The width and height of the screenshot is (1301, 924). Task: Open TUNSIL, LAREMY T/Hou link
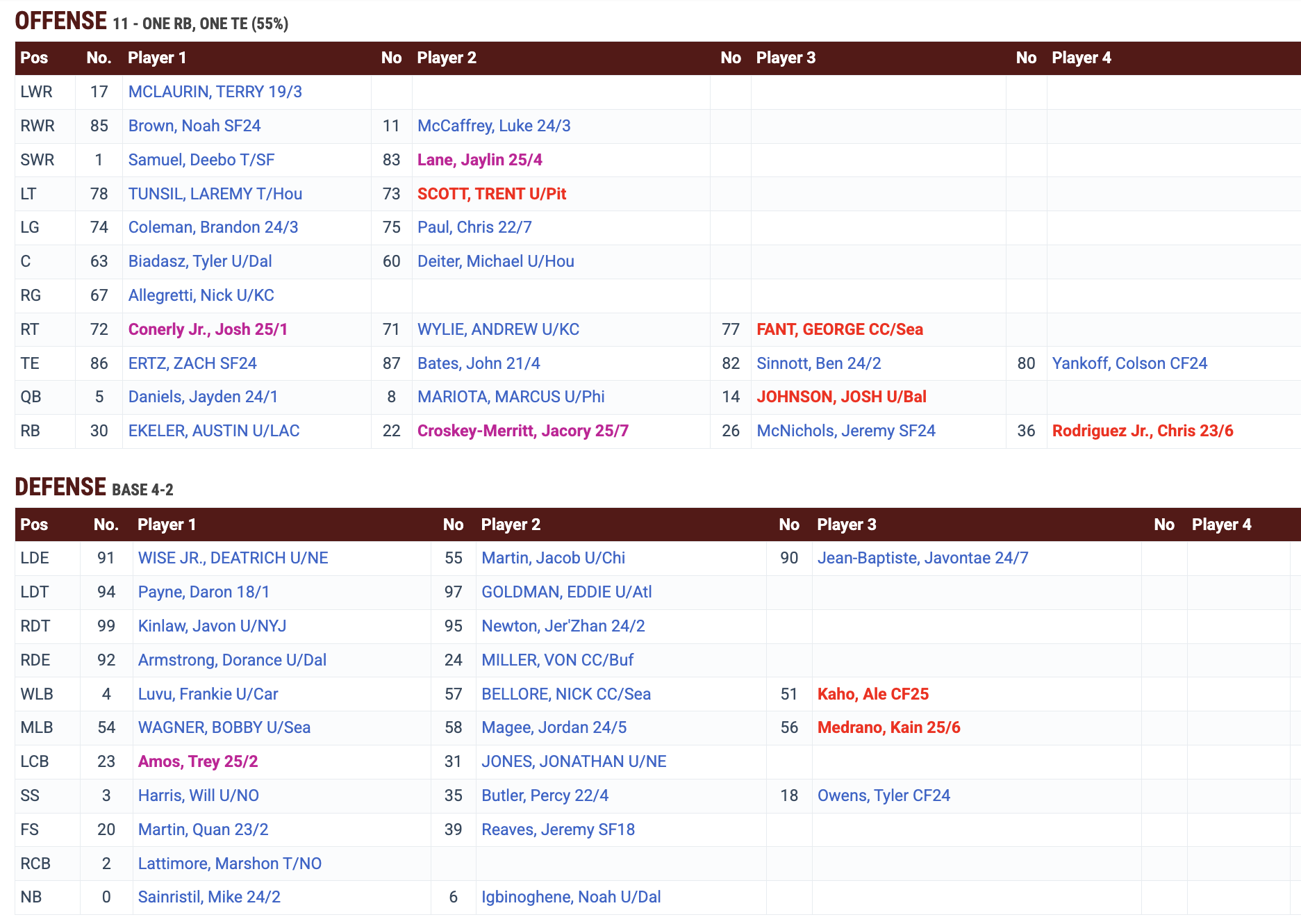[x=215, y=194]
